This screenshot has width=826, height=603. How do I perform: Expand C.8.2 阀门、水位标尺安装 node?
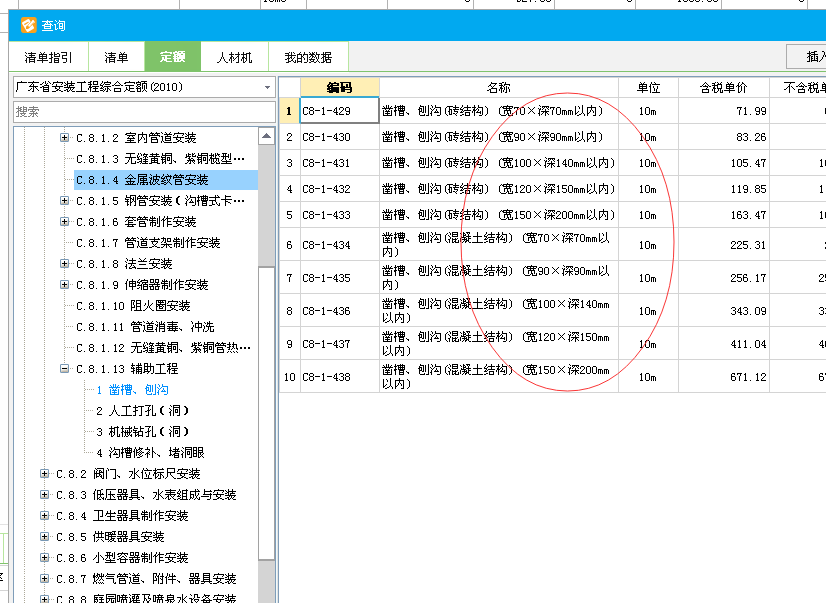point(45,473)
